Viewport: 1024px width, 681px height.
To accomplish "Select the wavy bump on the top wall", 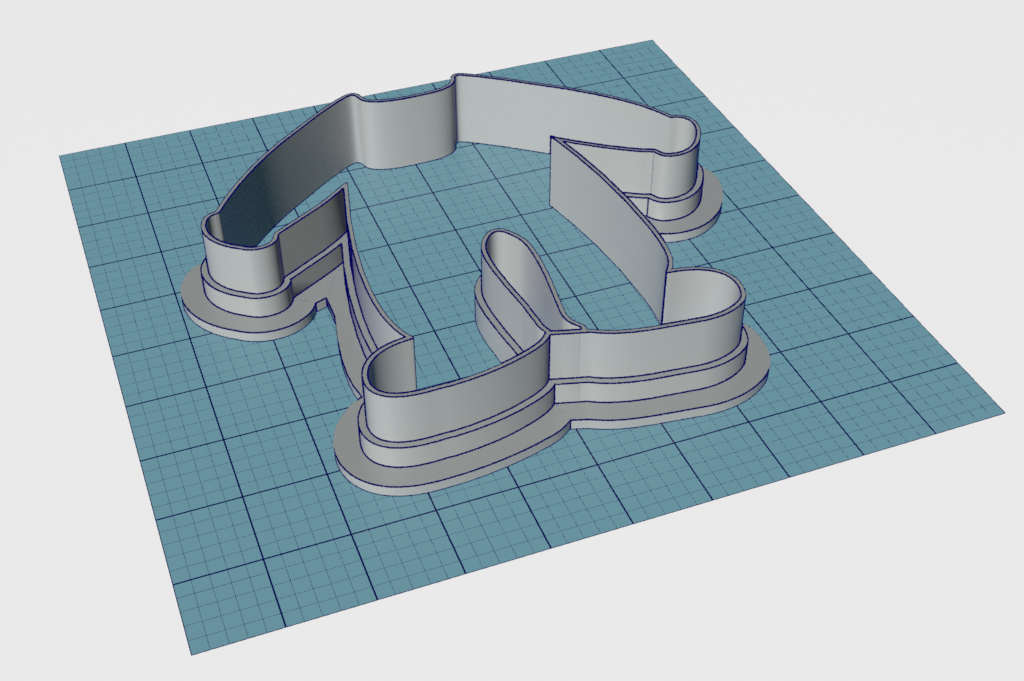I will [400, 130].
